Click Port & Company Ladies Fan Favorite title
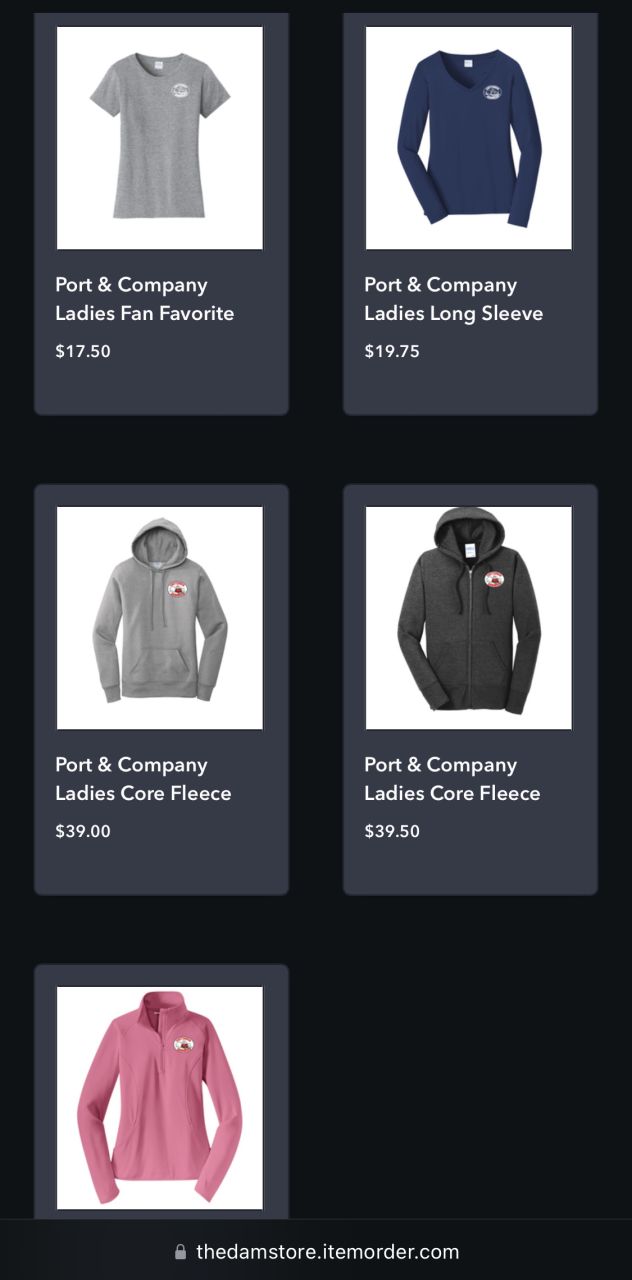This screenshot has width=632, height=1280. [145, 299]
